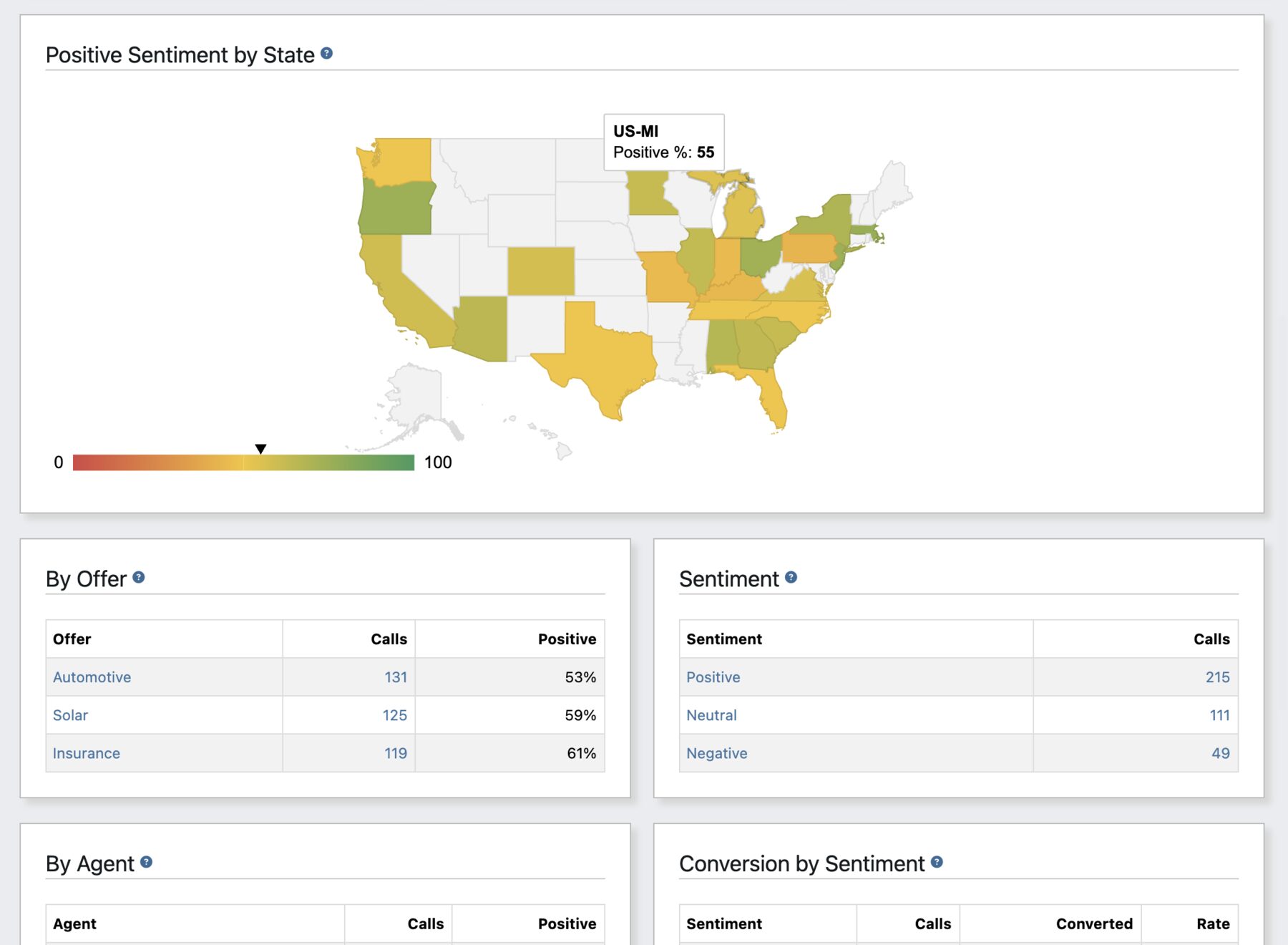1288x945 pixels.
Task: Open the Neutral sentiment link
Action: point(711,715)
